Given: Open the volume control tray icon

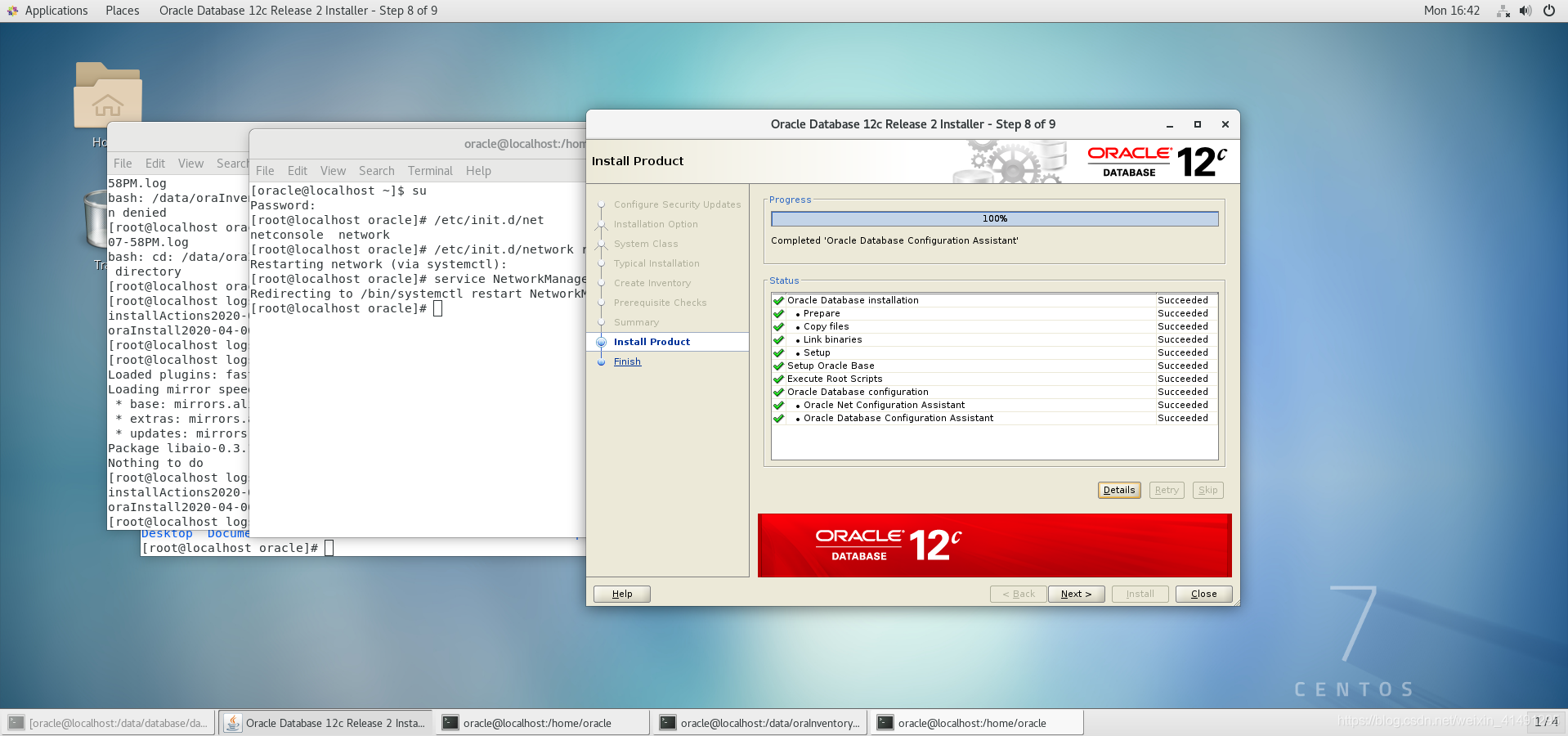Looking at the screenshot, I should pos(1525,11).
